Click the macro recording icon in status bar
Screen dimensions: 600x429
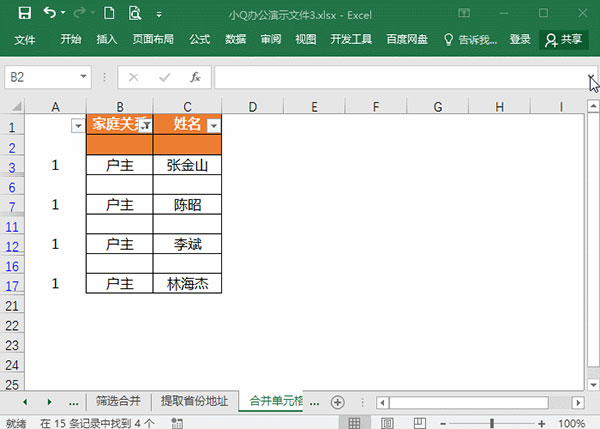pos(177,423)
